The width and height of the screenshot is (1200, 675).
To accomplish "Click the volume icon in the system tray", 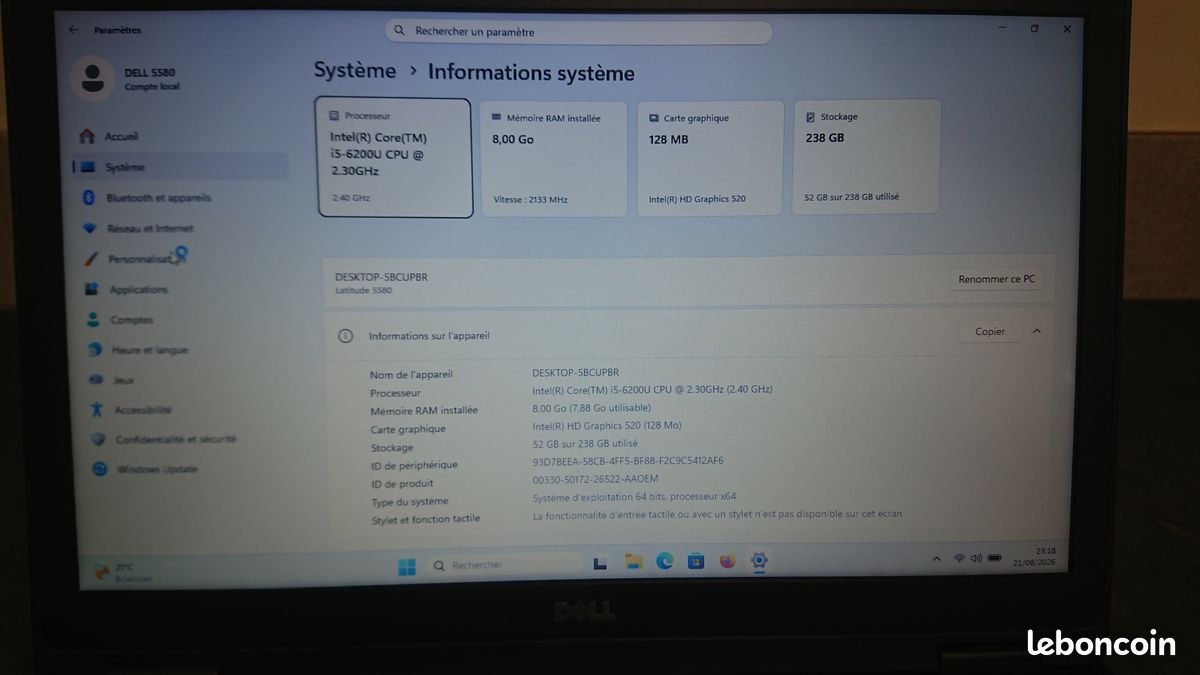I will (x=976, y=557).
